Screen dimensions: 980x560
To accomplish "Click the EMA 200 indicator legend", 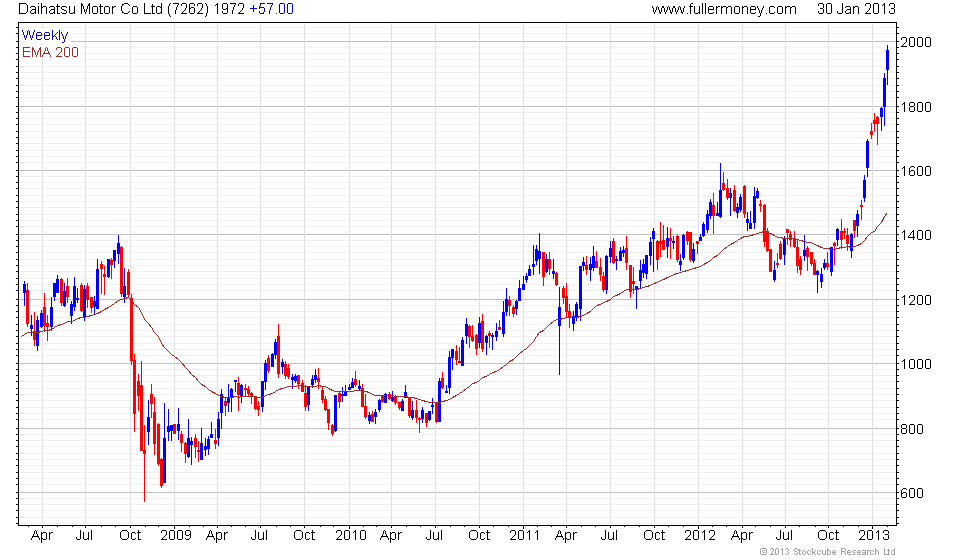I will (x=50, y=52).
